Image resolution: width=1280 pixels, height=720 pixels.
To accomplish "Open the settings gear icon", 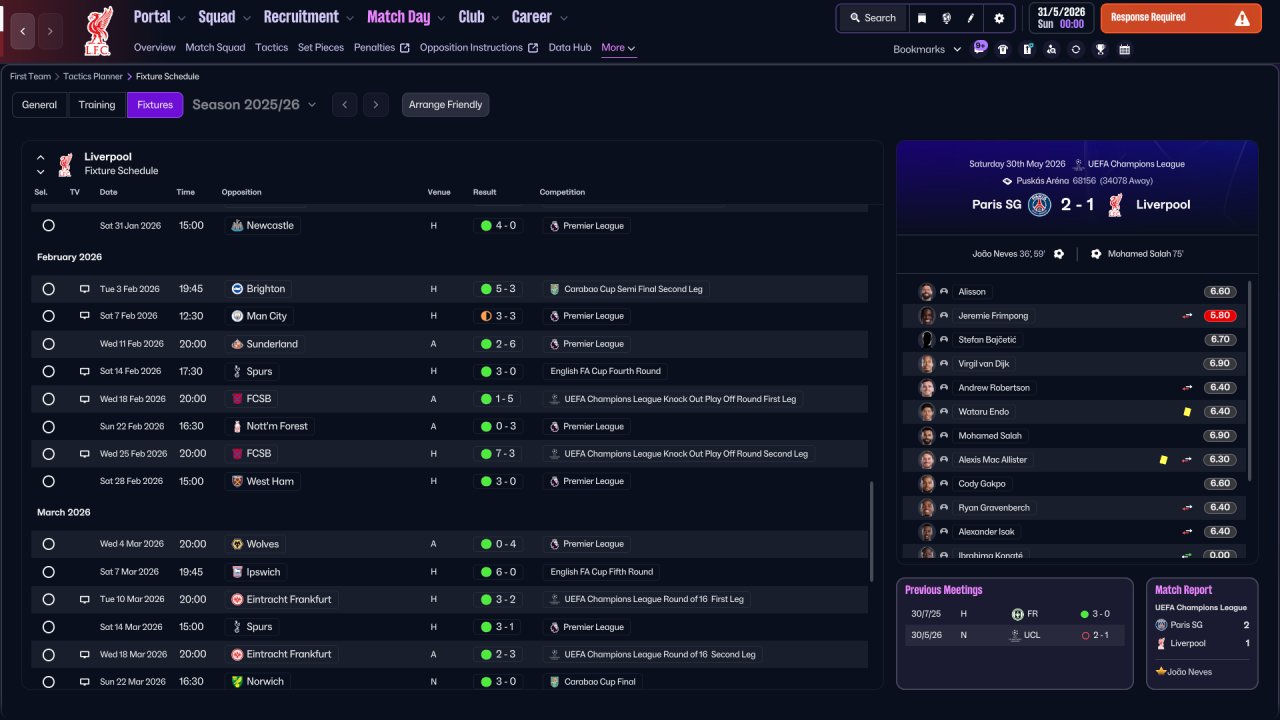I will click(999, 18).
